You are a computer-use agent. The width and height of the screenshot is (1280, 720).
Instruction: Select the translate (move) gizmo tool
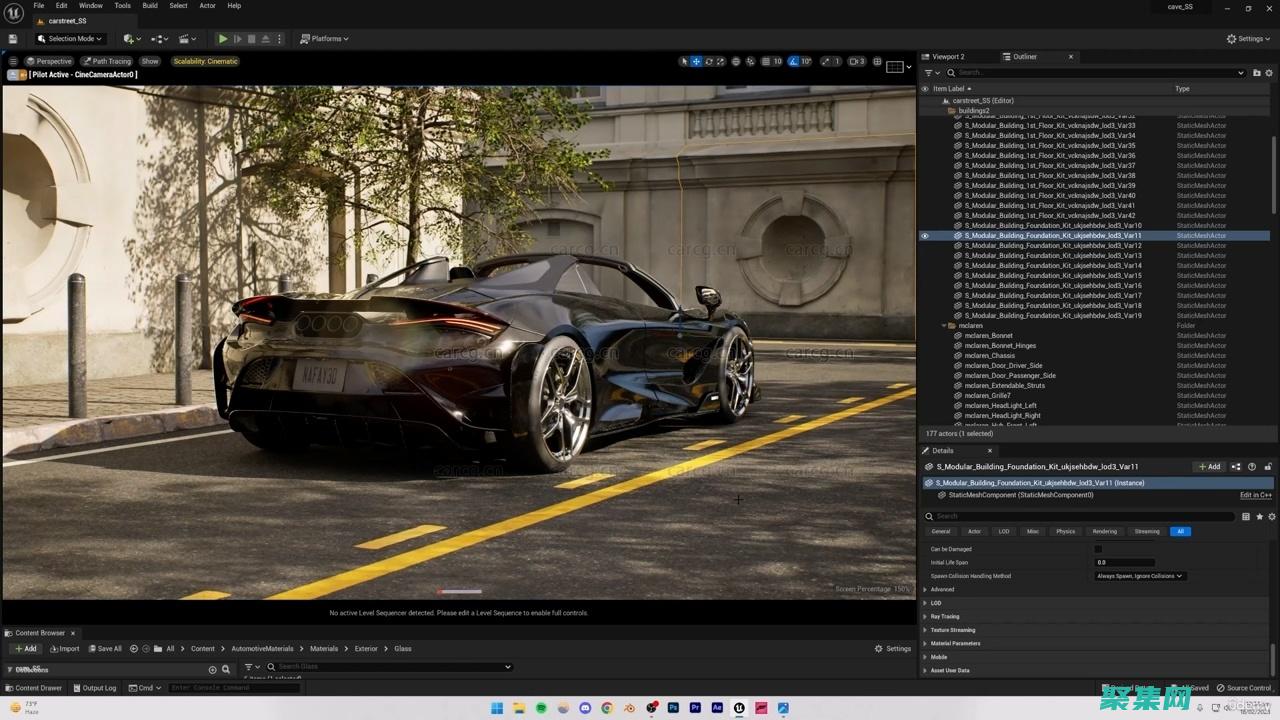coord(696,62)
